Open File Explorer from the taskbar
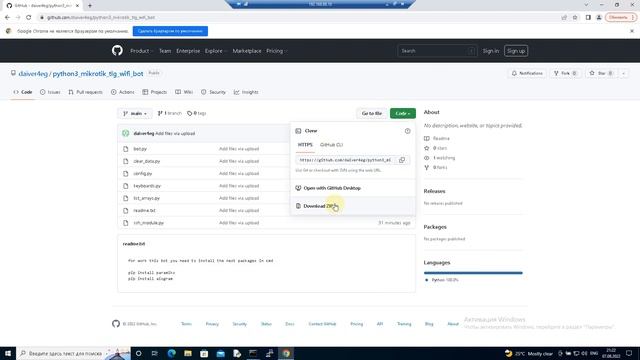Image resolution: width=640 pixels, height=360 pixels. pyautogui.click(x=188, y=353)
